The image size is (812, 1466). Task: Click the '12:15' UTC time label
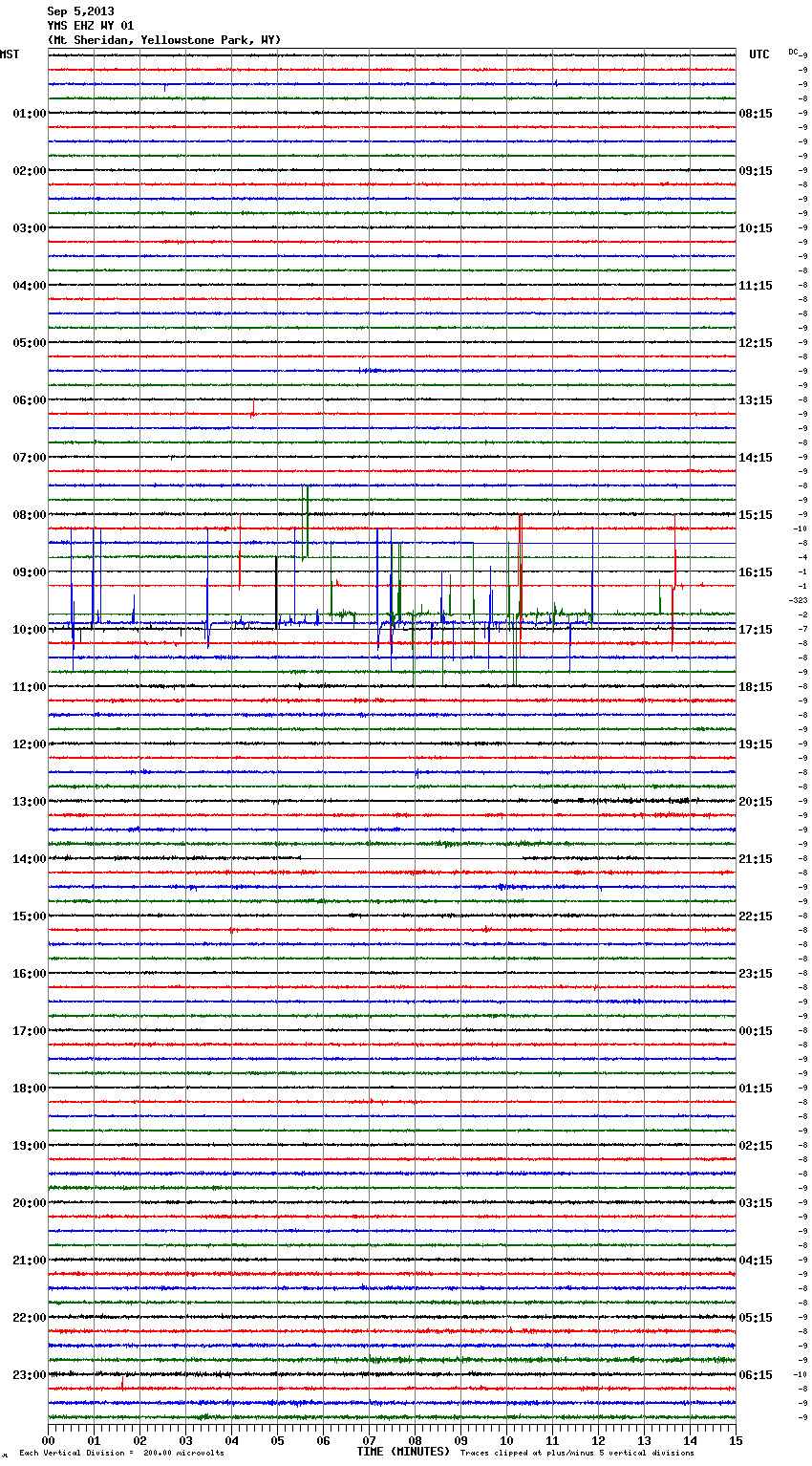756,343
